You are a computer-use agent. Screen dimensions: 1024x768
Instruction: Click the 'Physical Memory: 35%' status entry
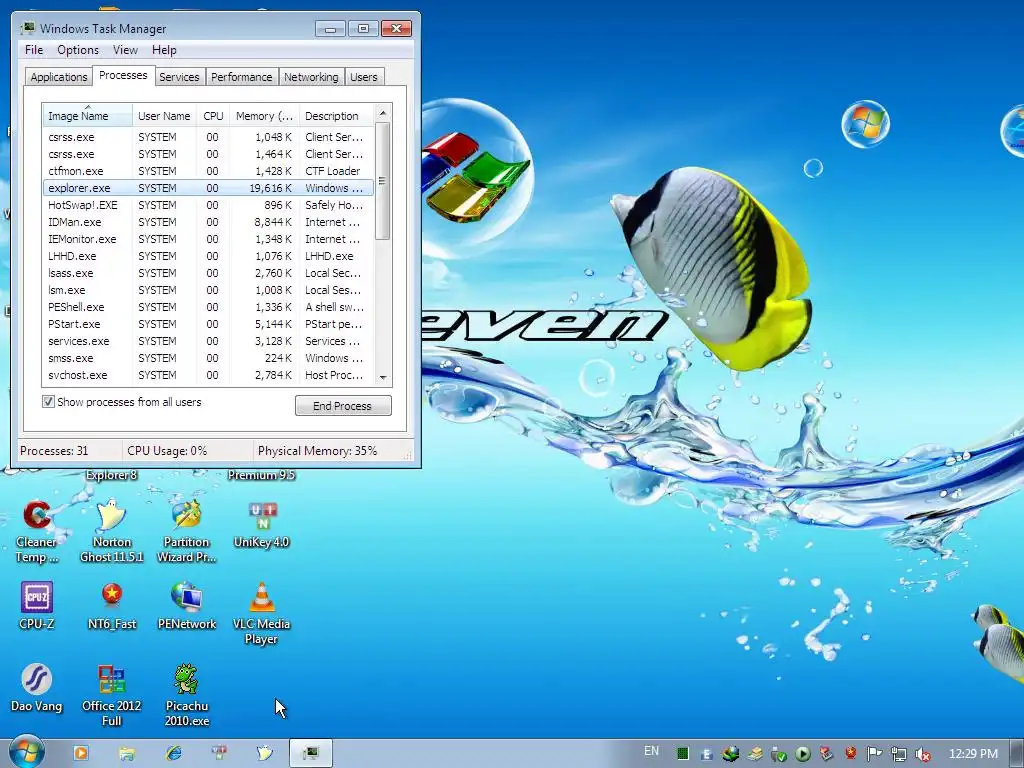(x=317, y=451)
